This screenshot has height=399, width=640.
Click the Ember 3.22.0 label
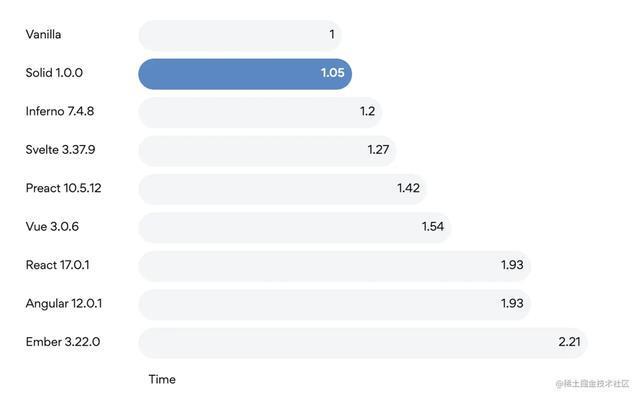click(x=62, y=342)
